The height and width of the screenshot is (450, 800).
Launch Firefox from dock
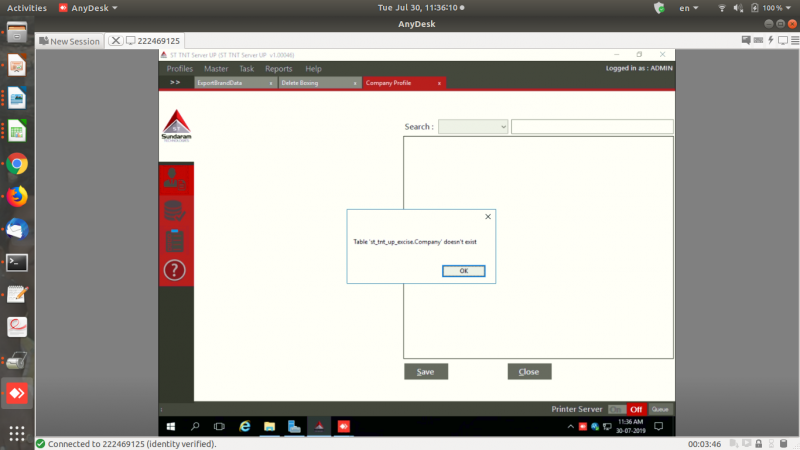[x=17, y=196]
